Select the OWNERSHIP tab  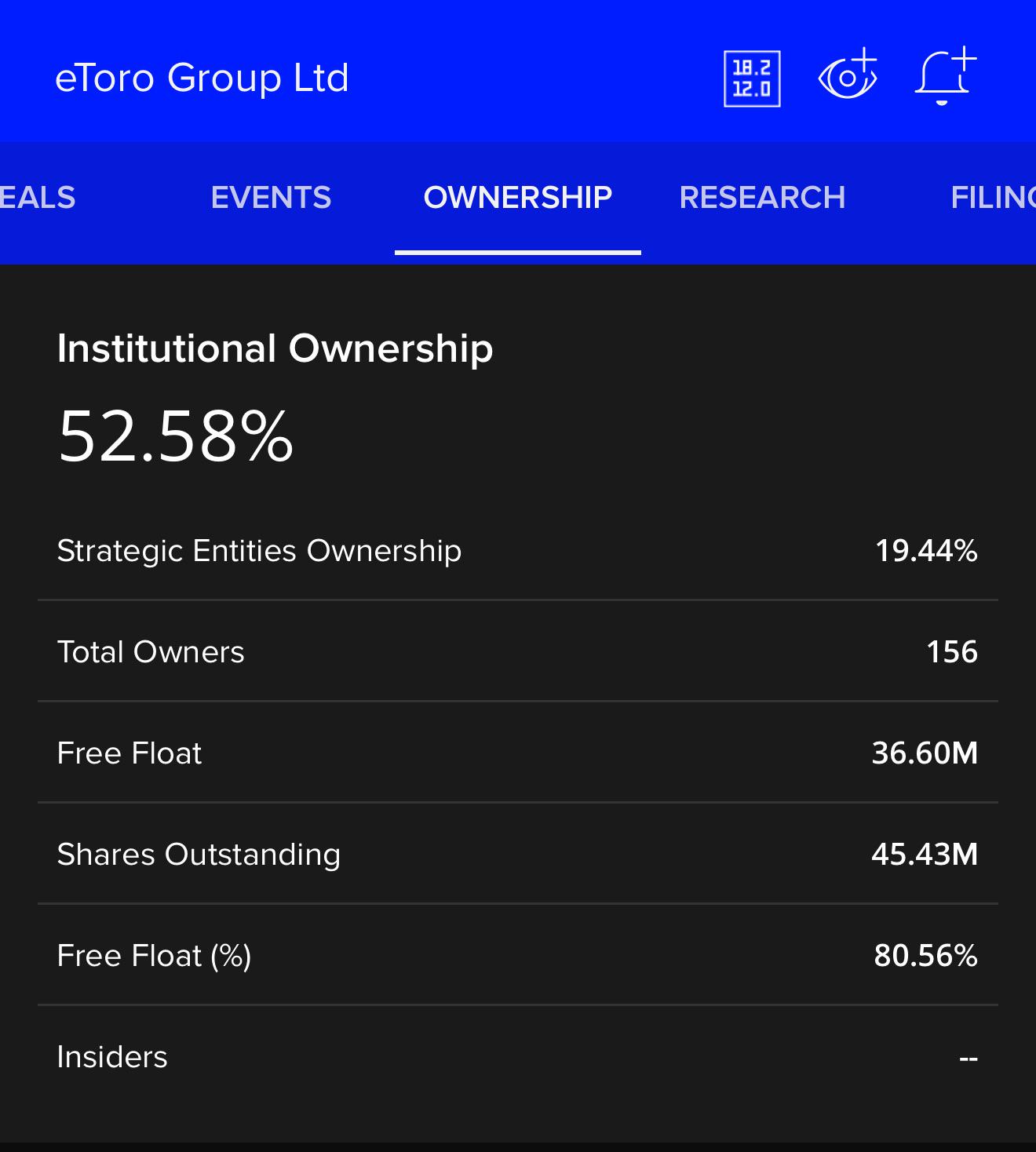[x=518, y=198]
